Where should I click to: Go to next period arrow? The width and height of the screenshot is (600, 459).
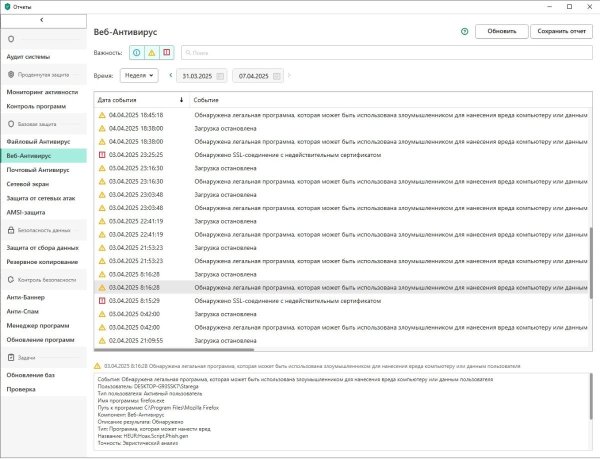289,75
